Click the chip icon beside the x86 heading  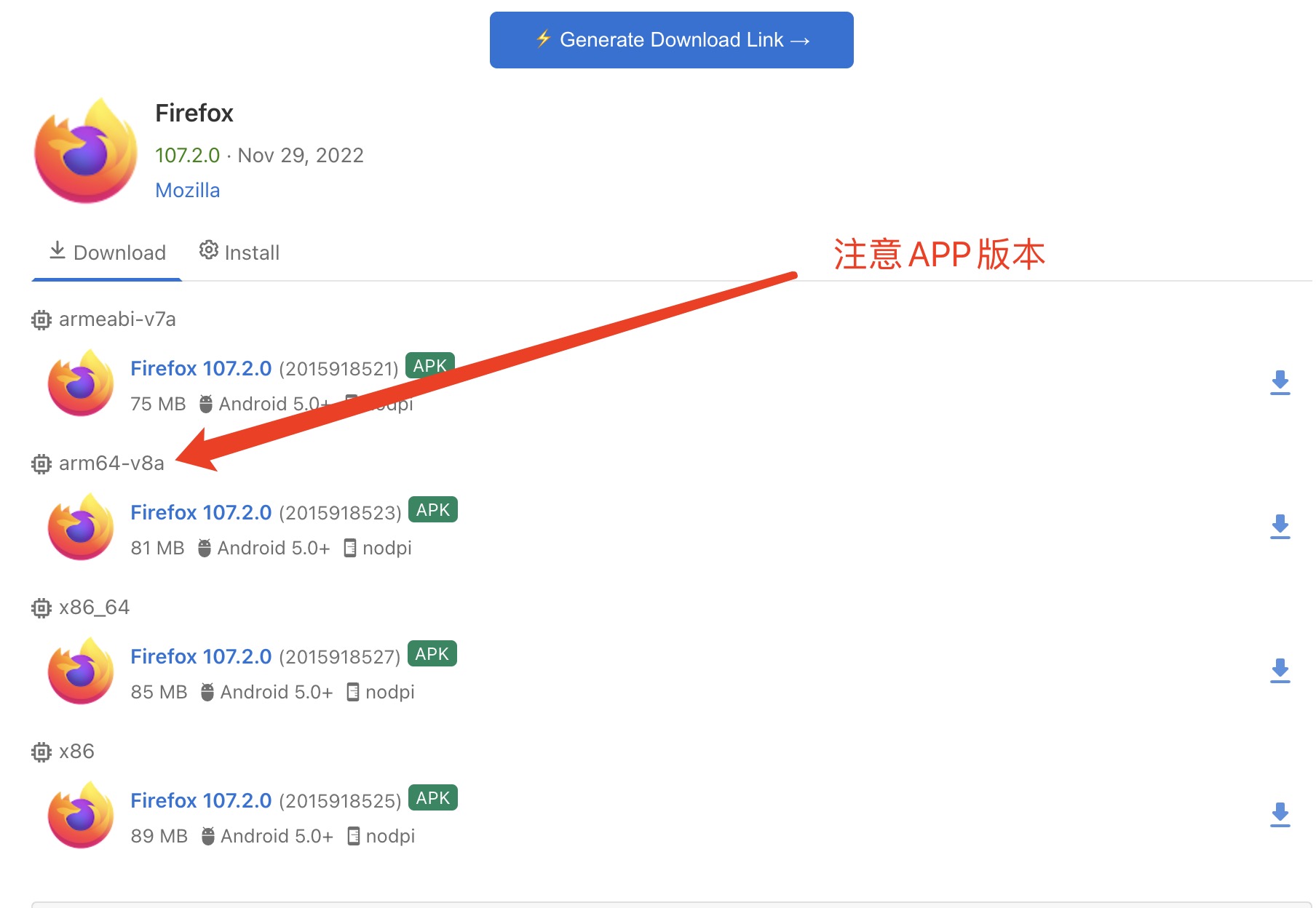pos(41,752)
